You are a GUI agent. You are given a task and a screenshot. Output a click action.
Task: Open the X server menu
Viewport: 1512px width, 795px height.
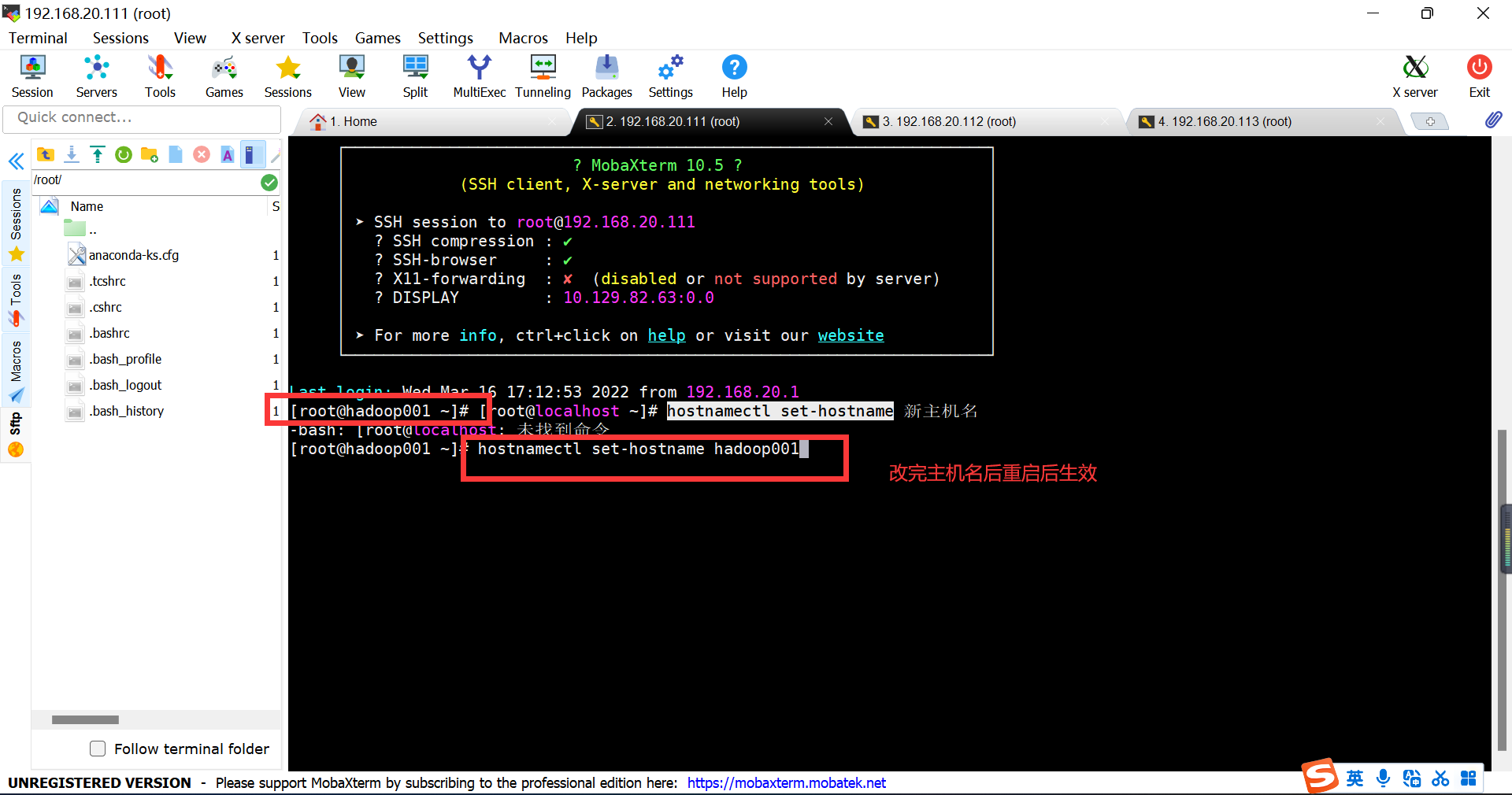click(x=258, y=38)
